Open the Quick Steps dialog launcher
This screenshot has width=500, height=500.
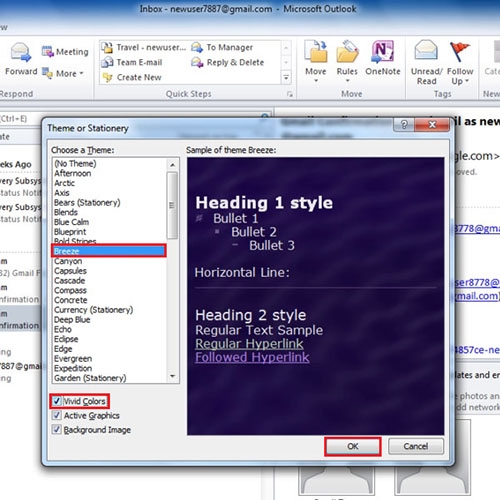(290, 94)
